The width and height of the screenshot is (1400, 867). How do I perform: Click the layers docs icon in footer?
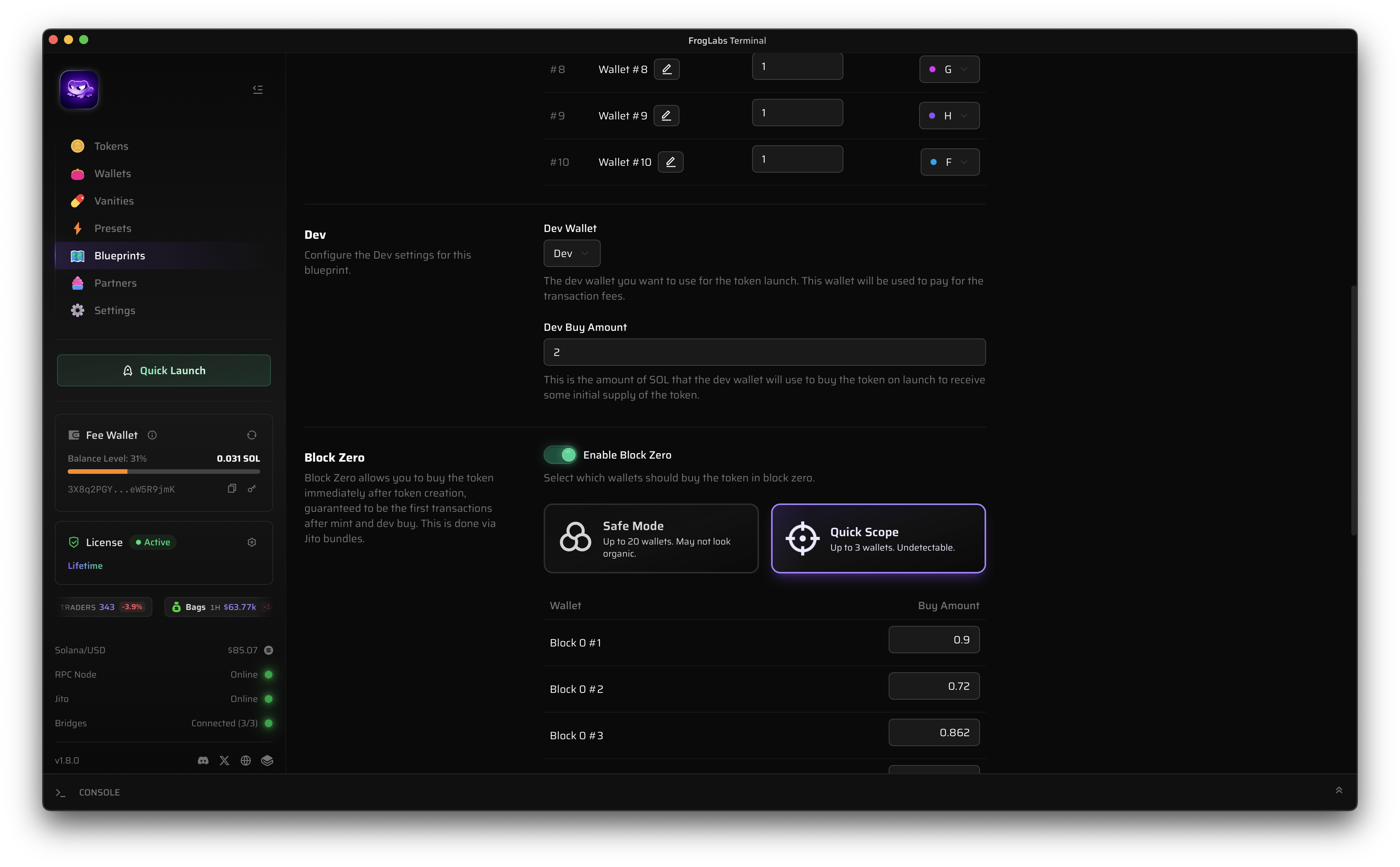(267, 761)
